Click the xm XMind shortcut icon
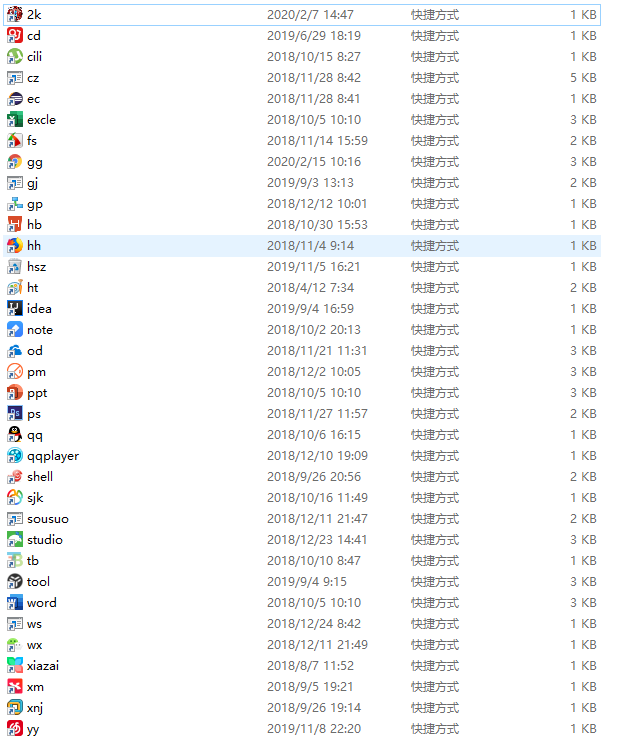Viewport: 625px width, 749px height. pyautogui.click(x=15, y=687)
